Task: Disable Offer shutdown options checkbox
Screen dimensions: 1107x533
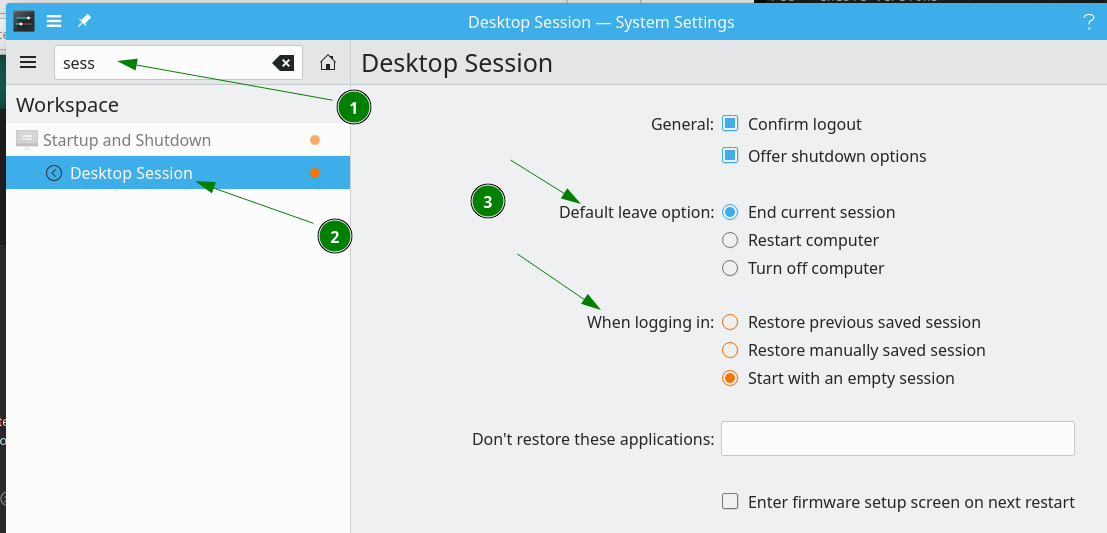Action: coord(730,155)
